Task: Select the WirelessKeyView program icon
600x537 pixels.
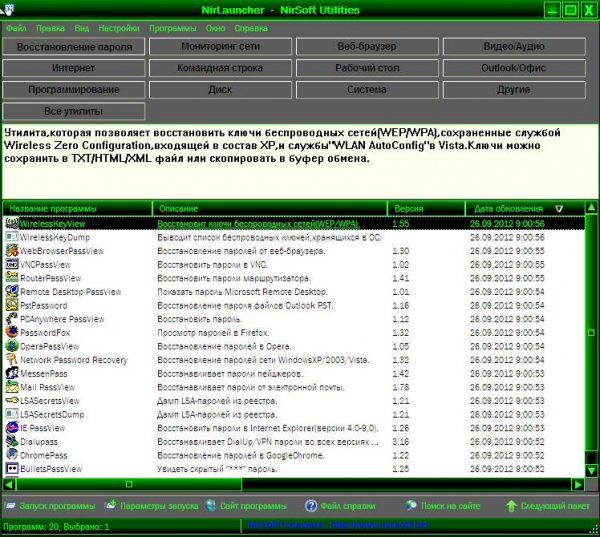Action: pos(12,224)
